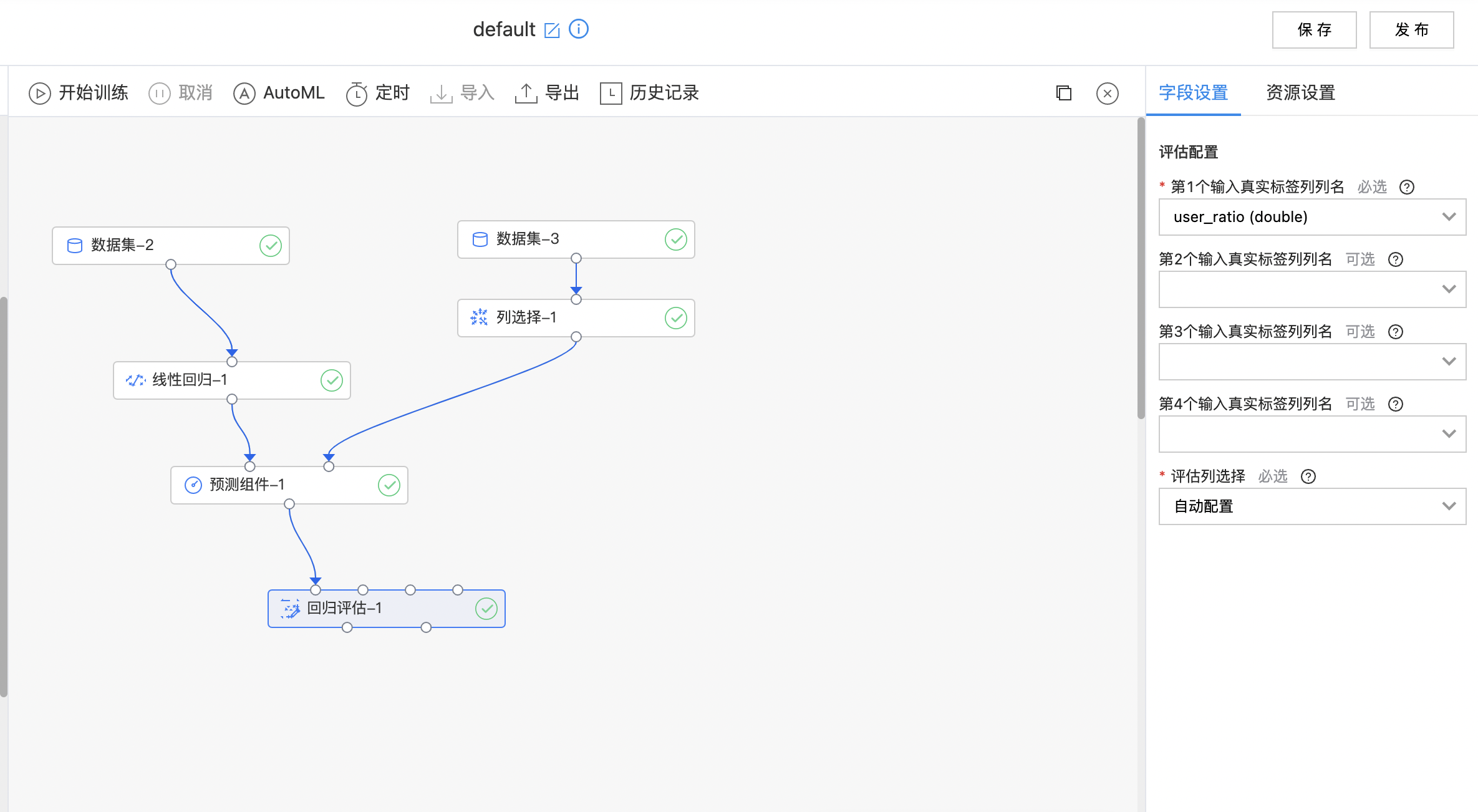Viewport: 1478px width, 812px height.
Task: Expand the user_ratio (double) dropdown
Action: [1312, 217]
